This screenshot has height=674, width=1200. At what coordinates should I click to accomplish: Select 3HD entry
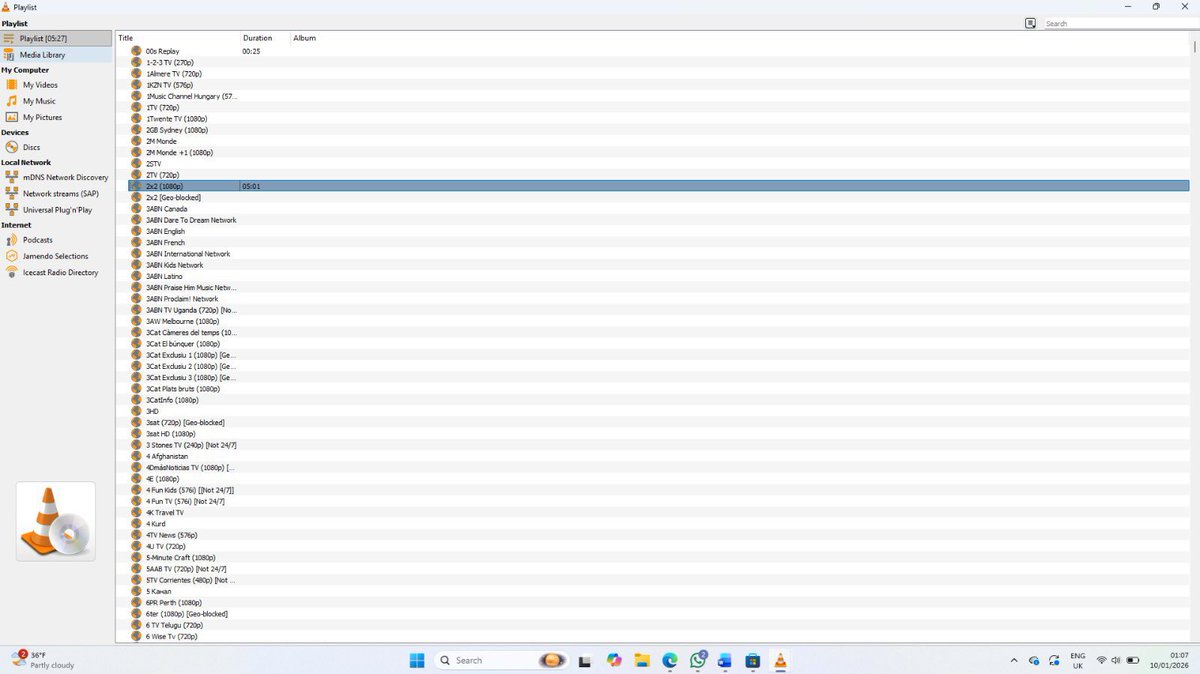pyautogui.click(x=153, y=411)
